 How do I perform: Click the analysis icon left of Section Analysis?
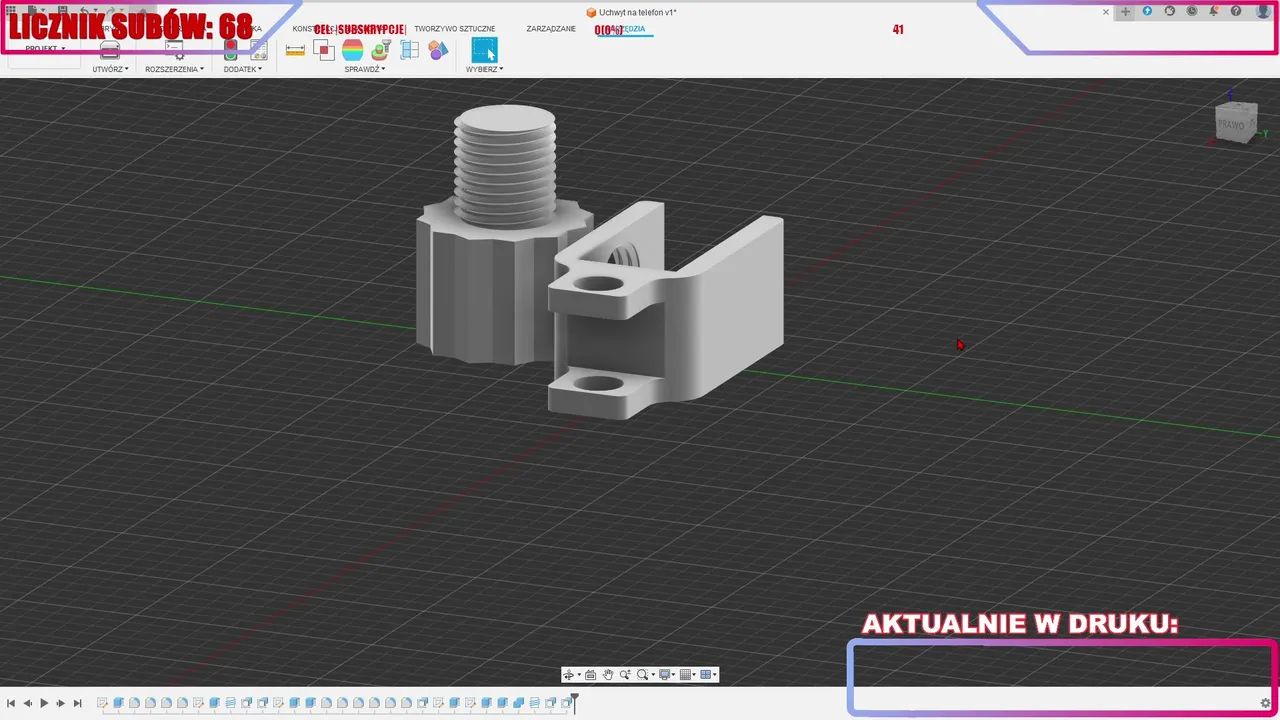(381, 50)
